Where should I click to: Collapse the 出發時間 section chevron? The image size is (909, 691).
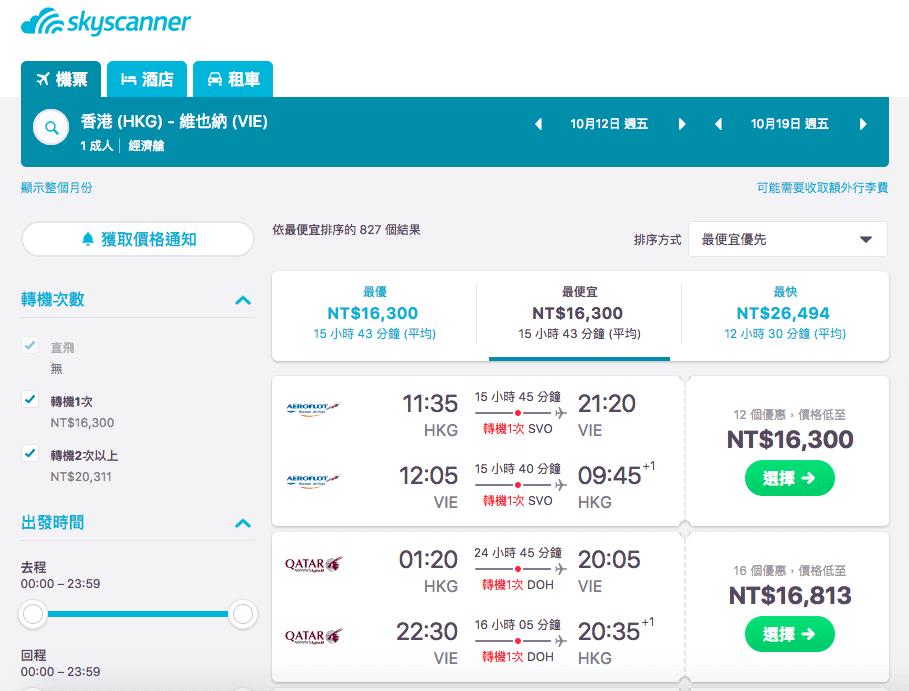tap(243, 523)
